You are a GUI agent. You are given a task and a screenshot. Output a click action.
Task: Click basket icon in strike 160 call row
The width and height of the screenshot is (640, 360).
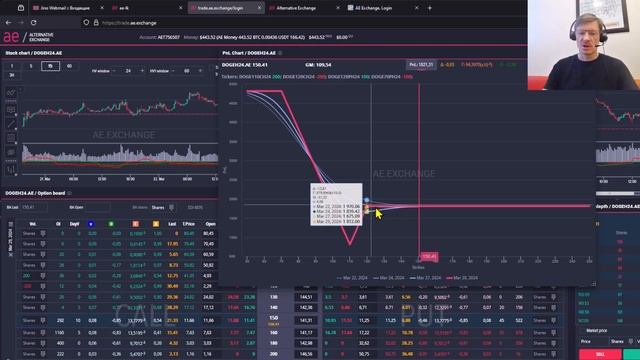[x=42, y=333]
